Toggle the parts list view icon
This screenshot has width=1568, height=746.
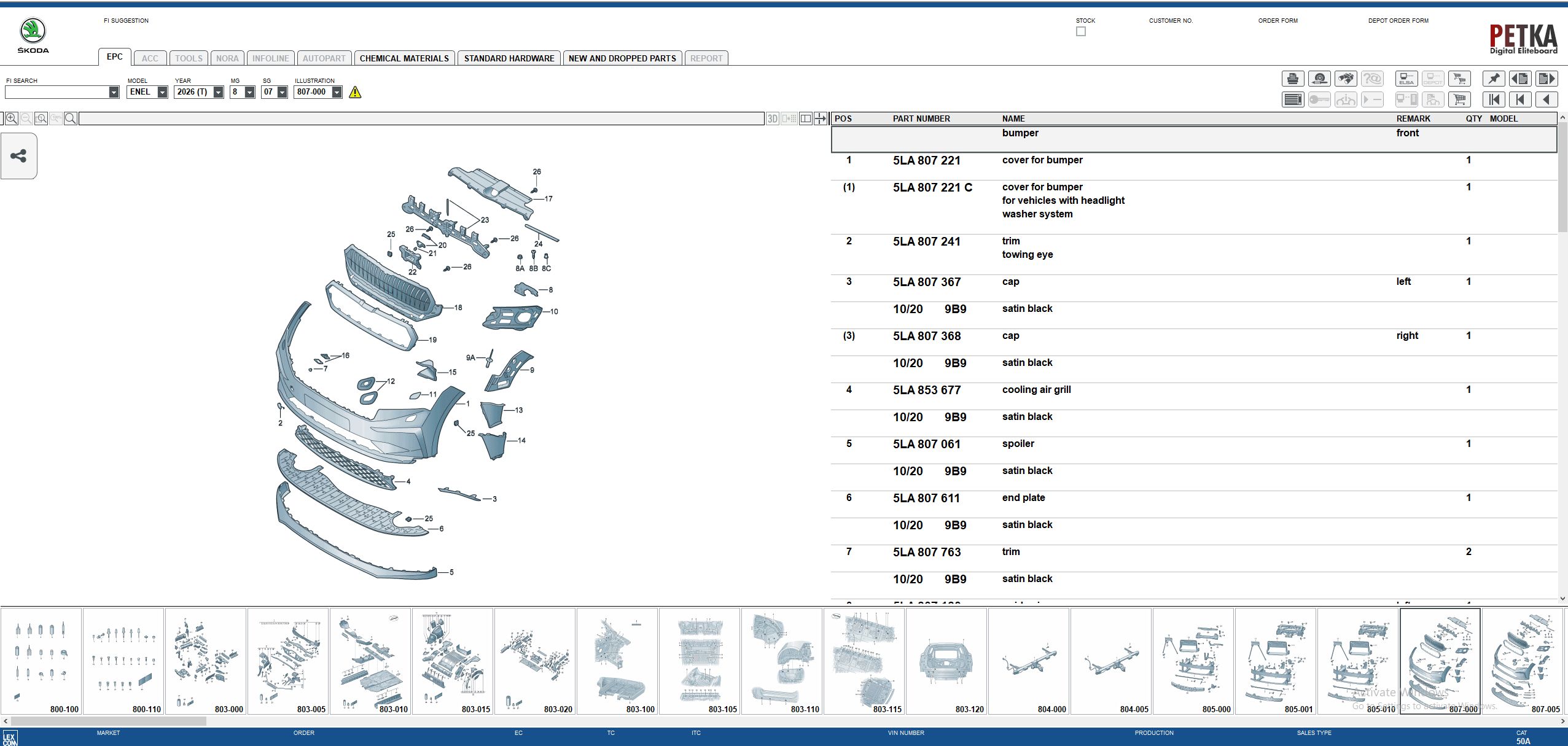(1292, 99)
